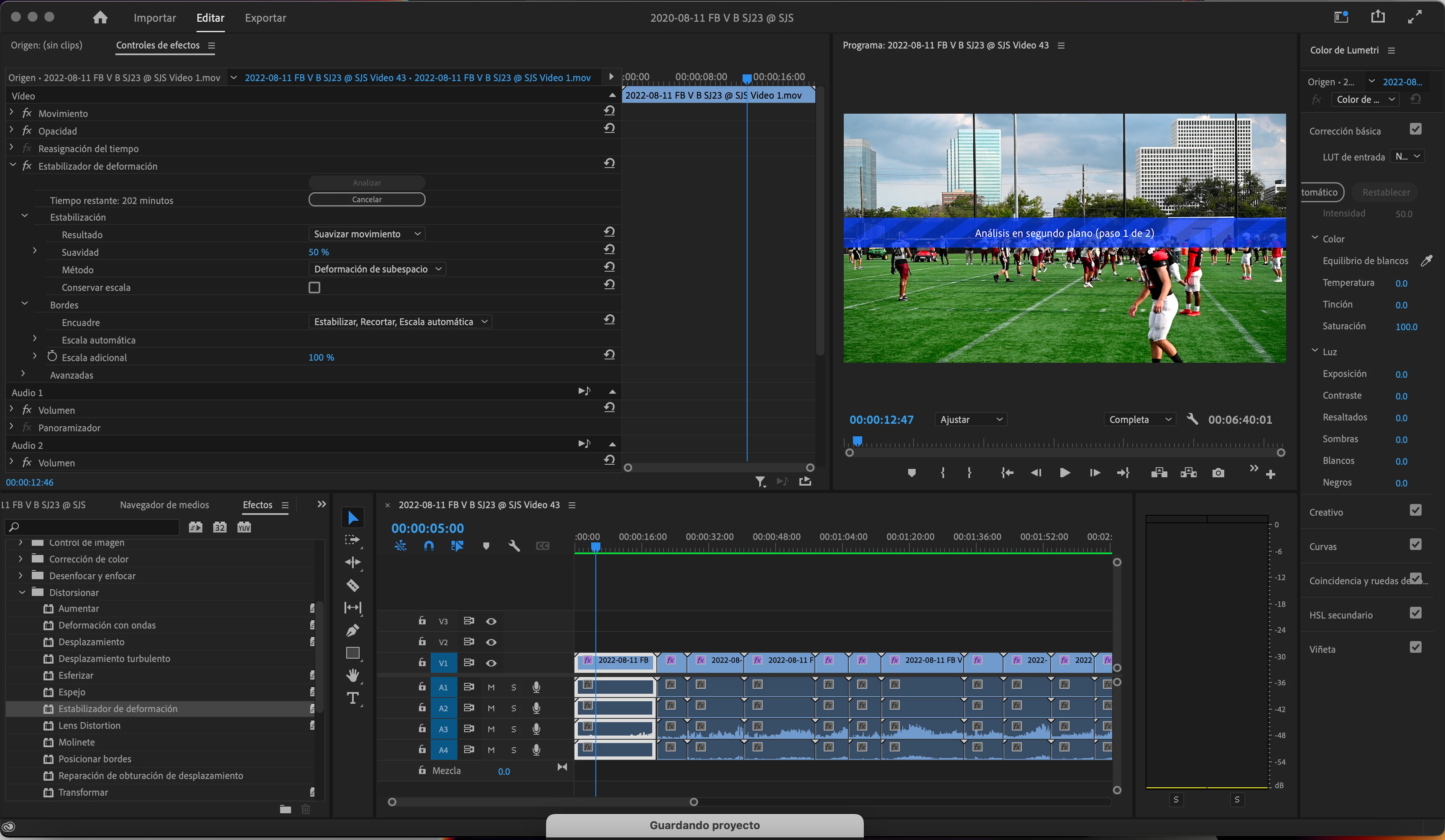Switch to the Exportar tab
Screen dimensions: 1445x840
point(265,18)
